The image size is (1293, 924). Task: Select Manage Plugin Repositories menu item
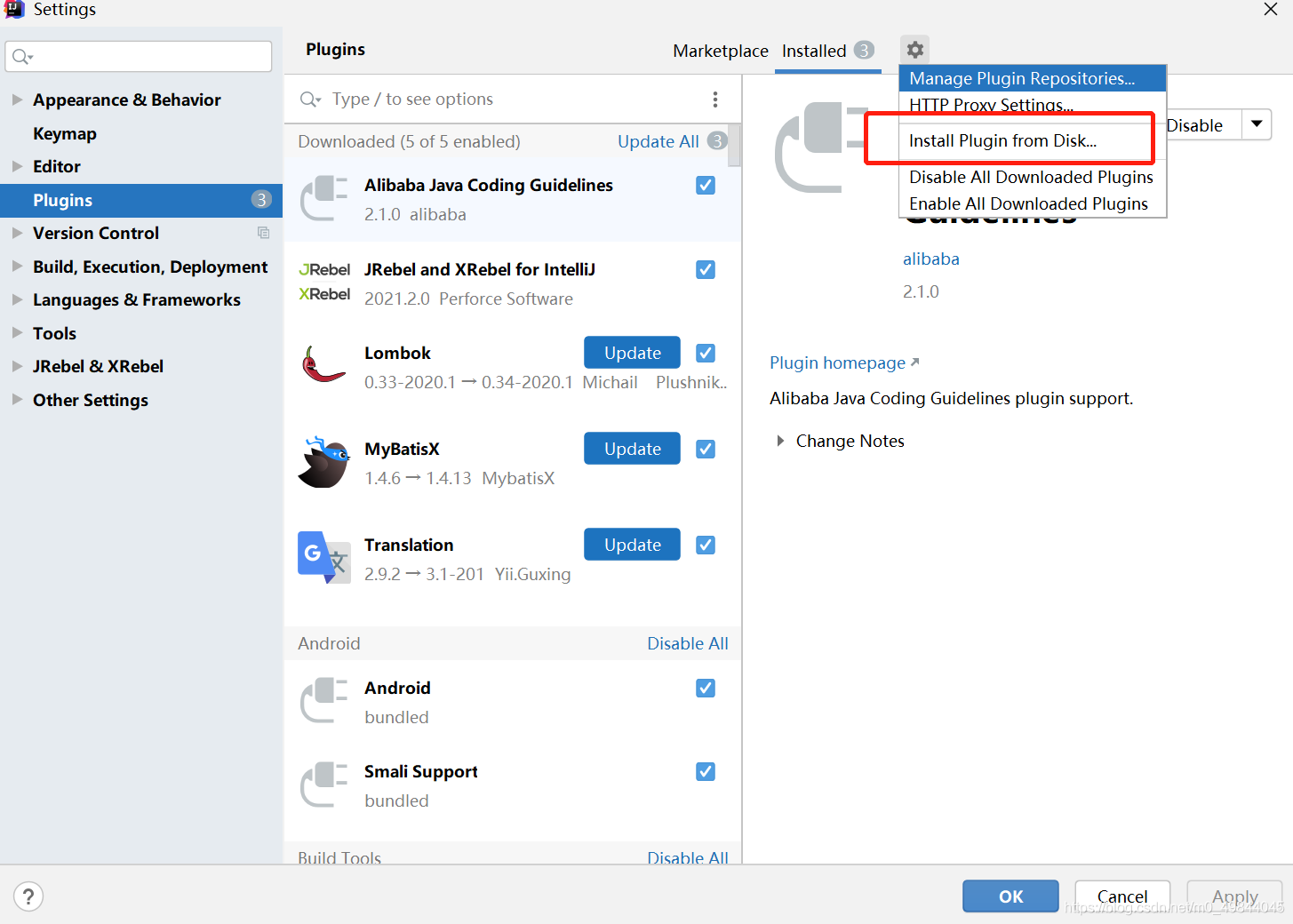(1033, 78)
